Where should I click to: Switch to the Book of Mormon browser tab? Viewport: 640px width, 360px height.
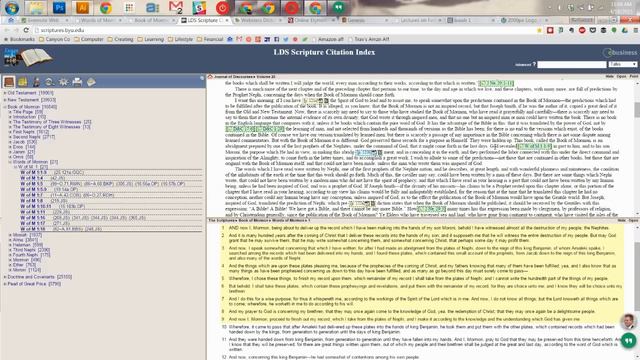151,20
